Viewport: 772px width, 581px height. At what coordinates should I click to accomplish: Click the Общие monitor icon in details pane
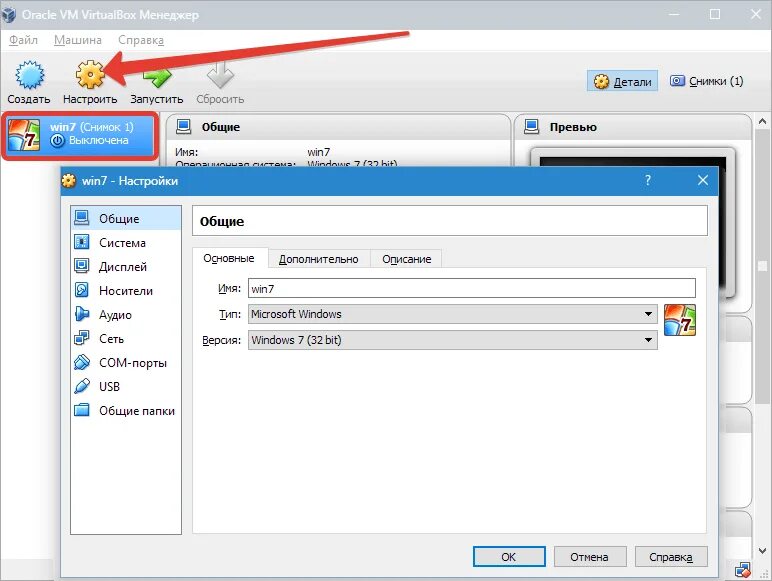[x=184, y=127]
